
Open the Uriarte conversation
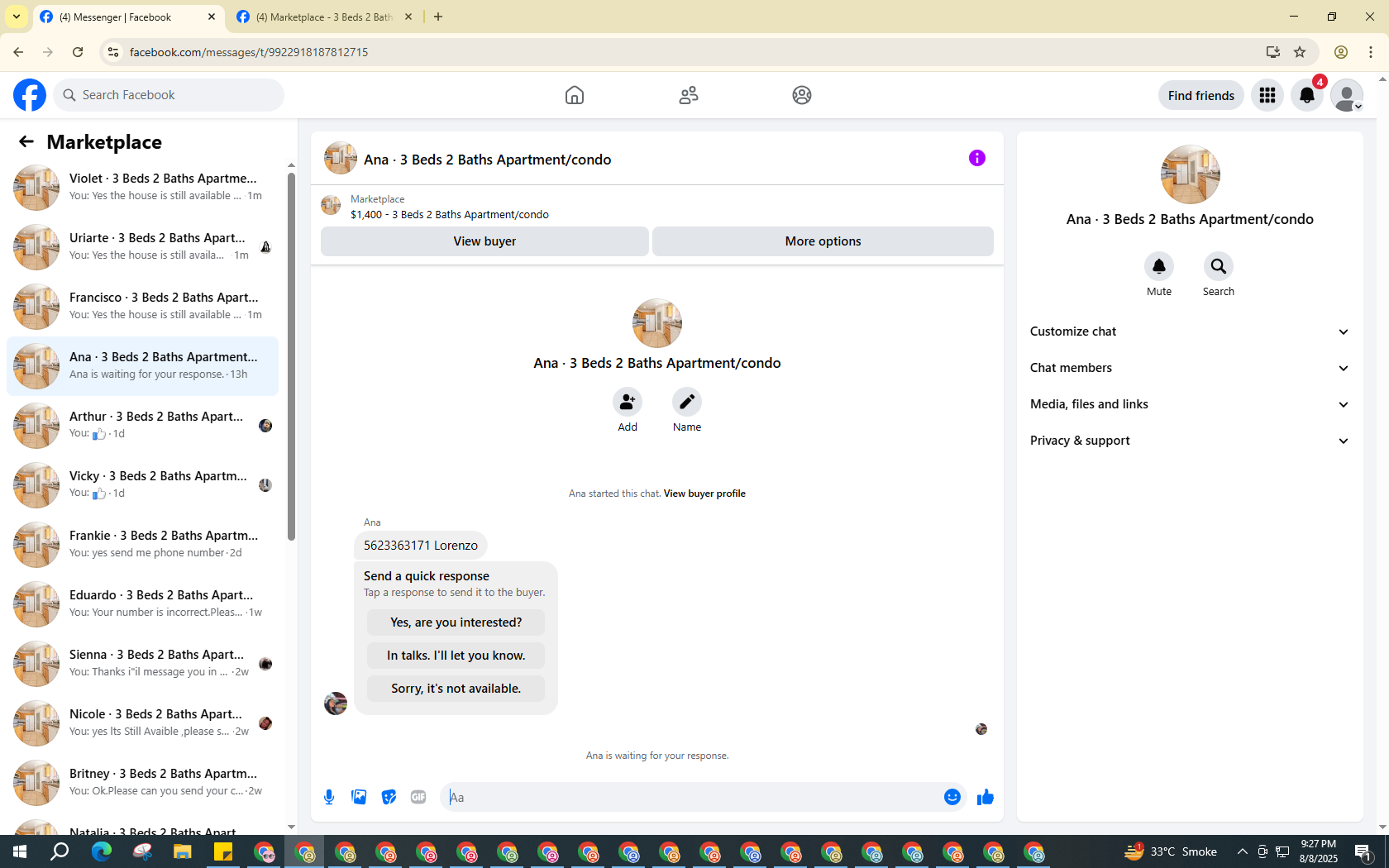[x=142, y=247]
